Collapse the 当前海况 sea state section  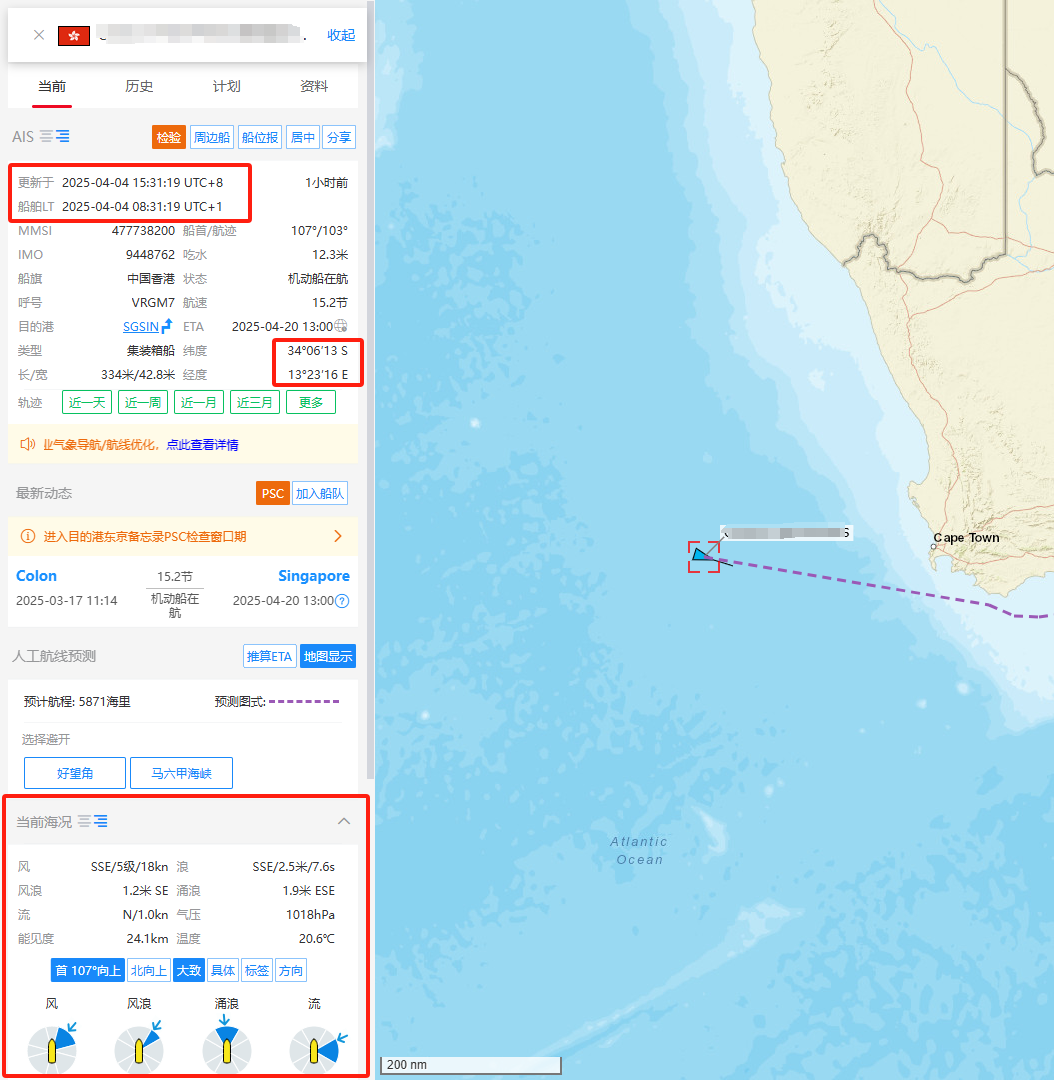[344, 821]
